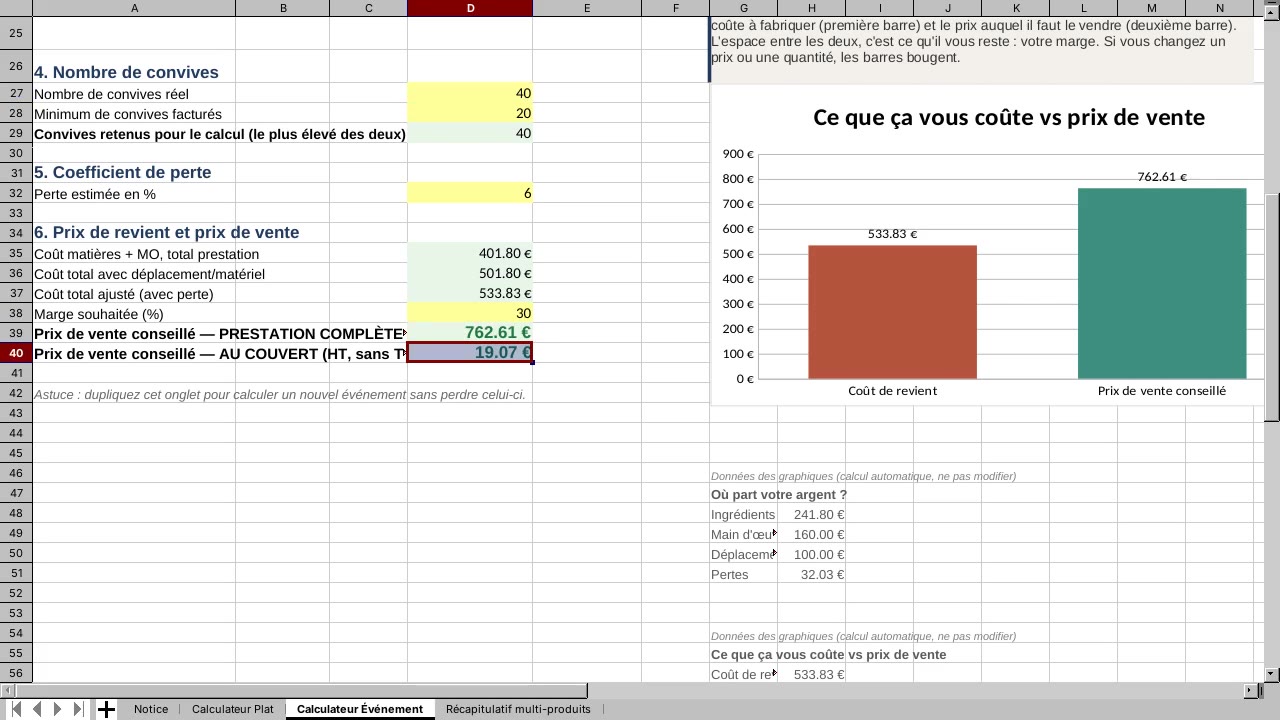
Task: Click the Minimum de convives facturés value 20
Action: click(x=470, y=113)
